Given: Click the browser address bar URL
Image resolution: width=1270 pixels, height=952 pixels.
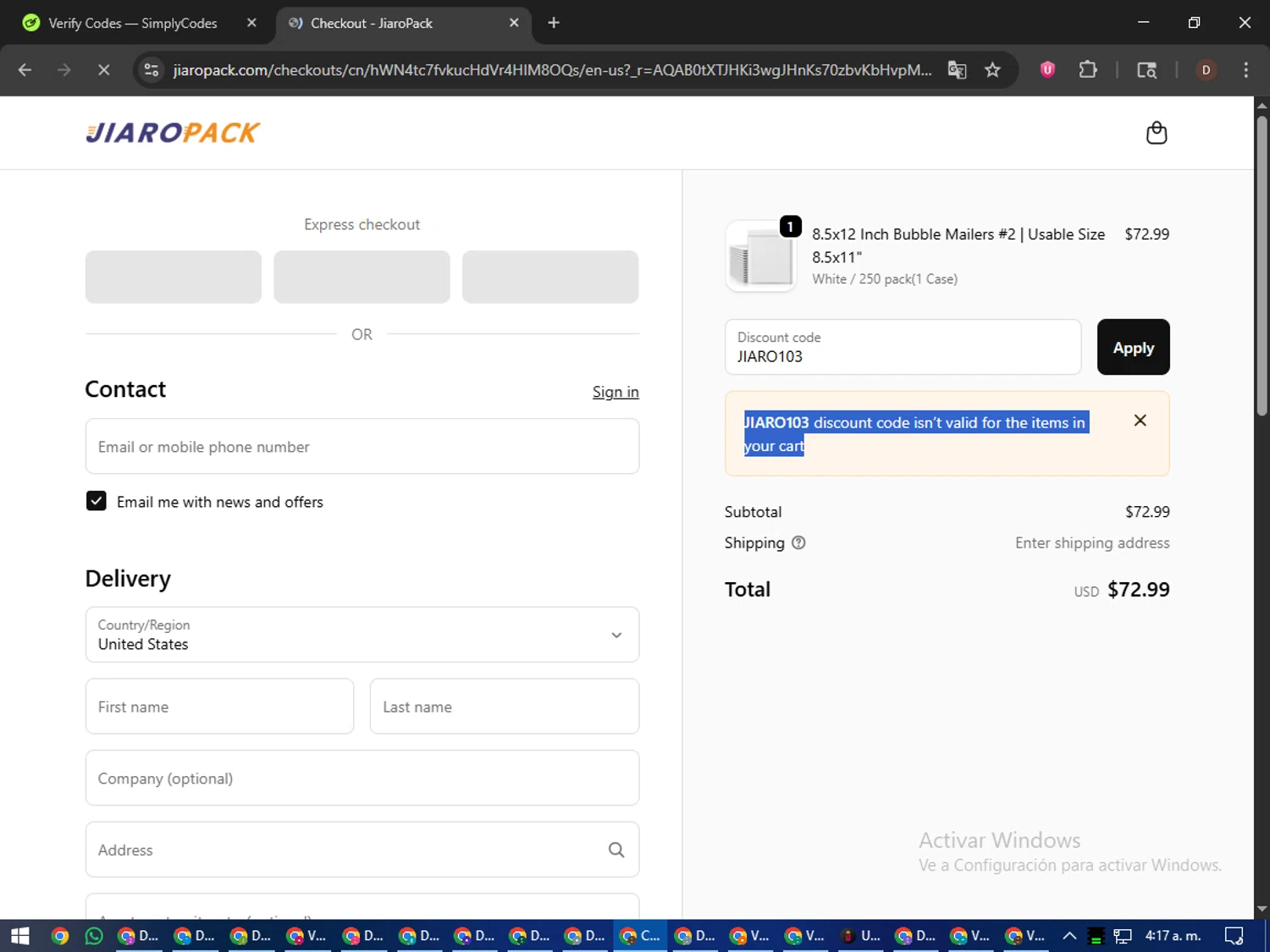Looking at the screenshot, I should pyautogui.click(x=552, y=70).
